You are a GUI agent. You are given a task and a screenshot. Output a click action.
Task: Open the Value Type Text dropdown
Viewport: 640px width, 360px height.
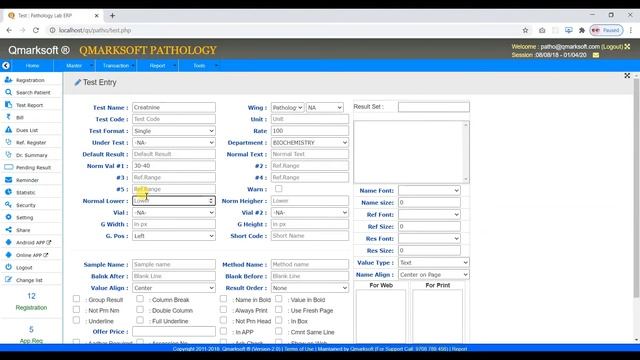433,262
